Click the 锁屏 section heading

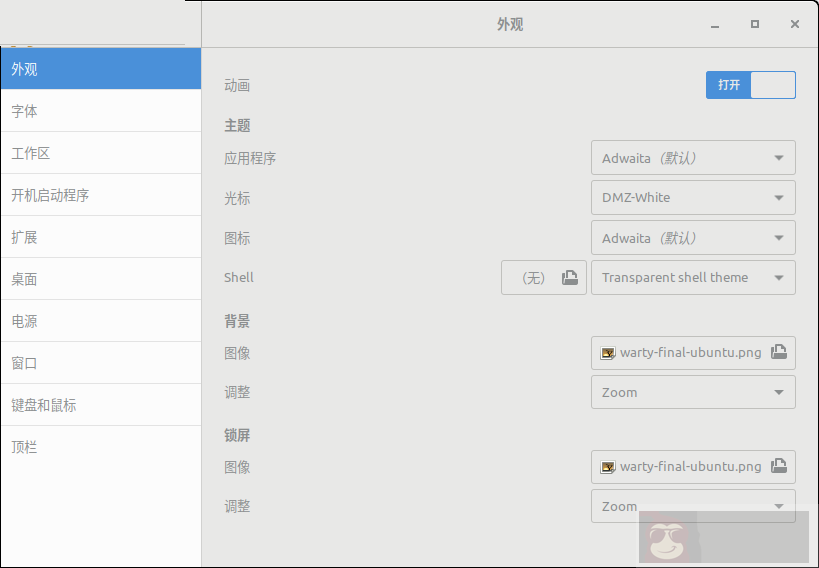click(x=237, y=435)
